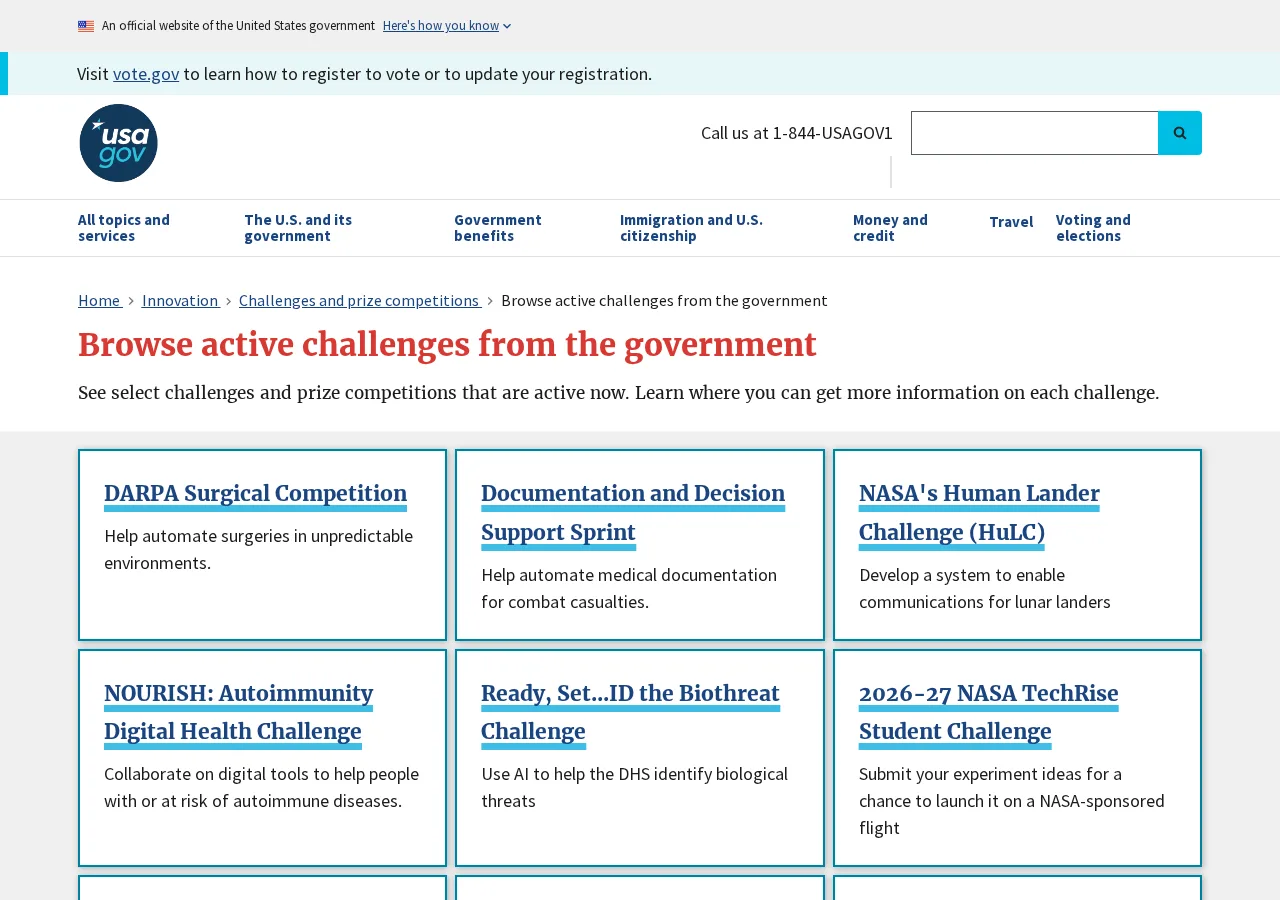Focus the site search input field
The width and height of the screenshot is (1280, 900).
click(1035, 133)
